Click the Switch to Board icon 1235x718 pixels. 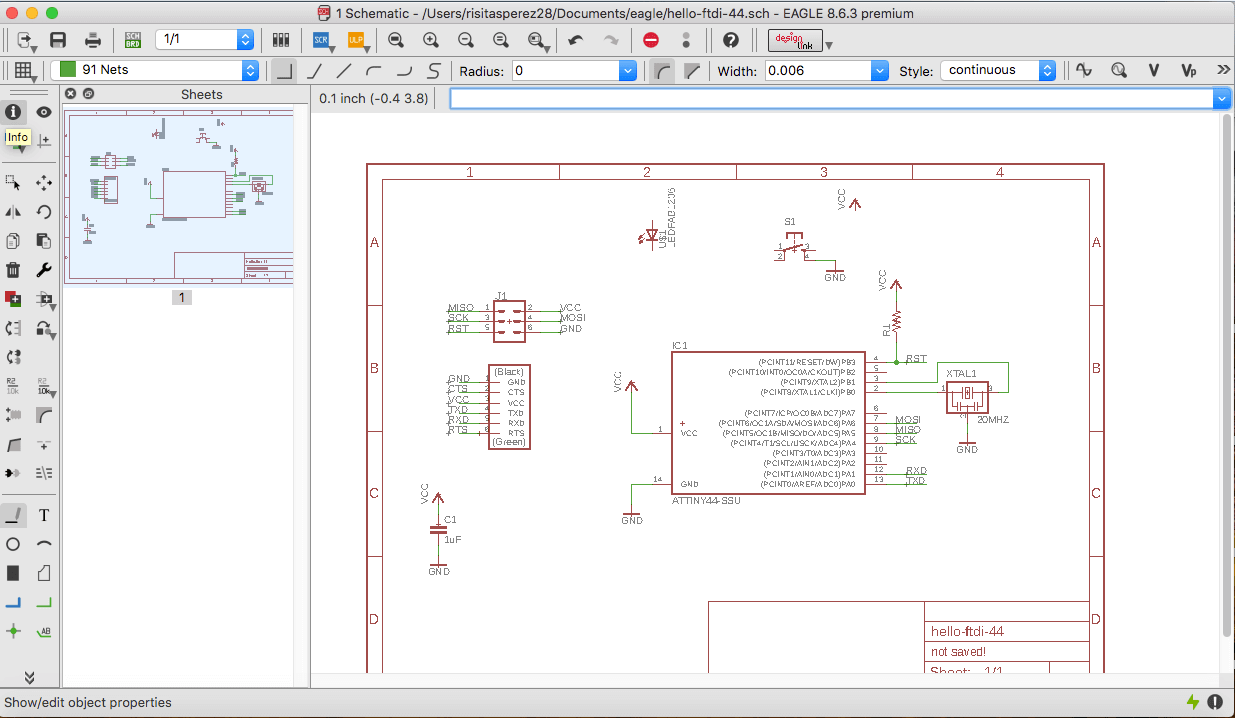132,40
